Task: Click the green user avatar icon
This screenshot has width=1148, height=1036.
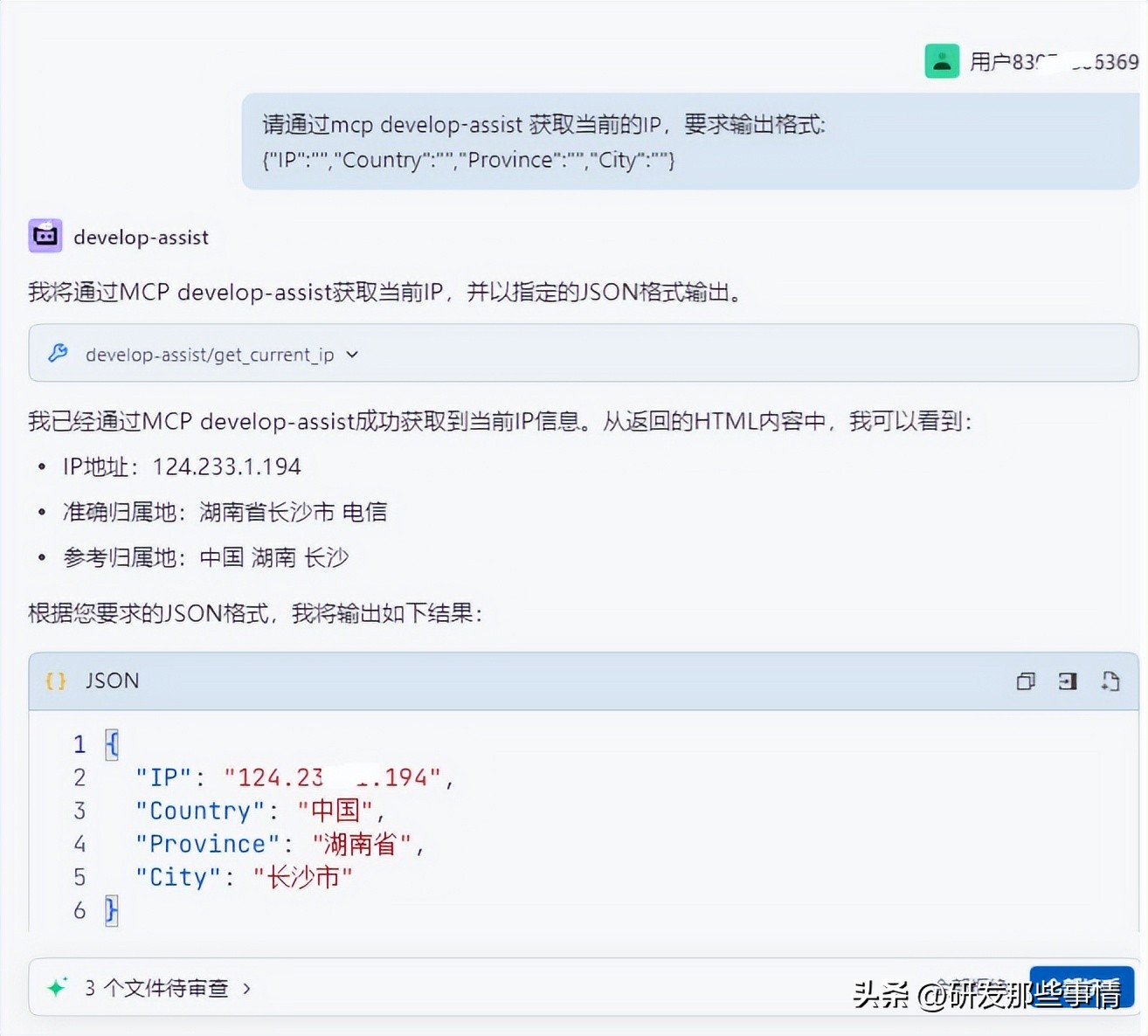Action: tap(942, 61)
